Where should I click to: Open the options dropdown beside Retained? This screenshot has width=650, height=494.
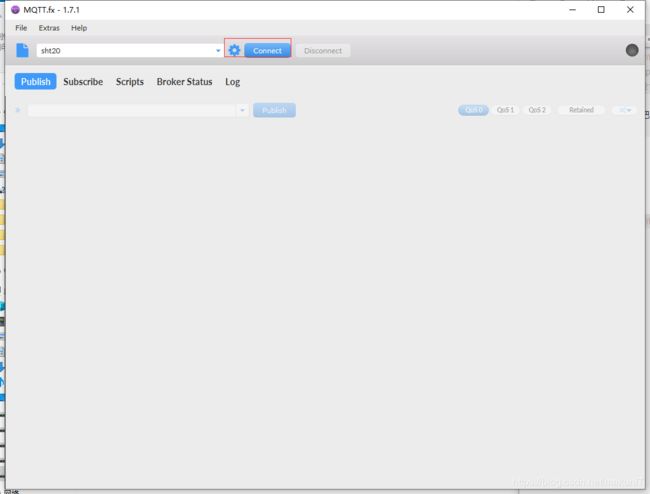(624, 110)
